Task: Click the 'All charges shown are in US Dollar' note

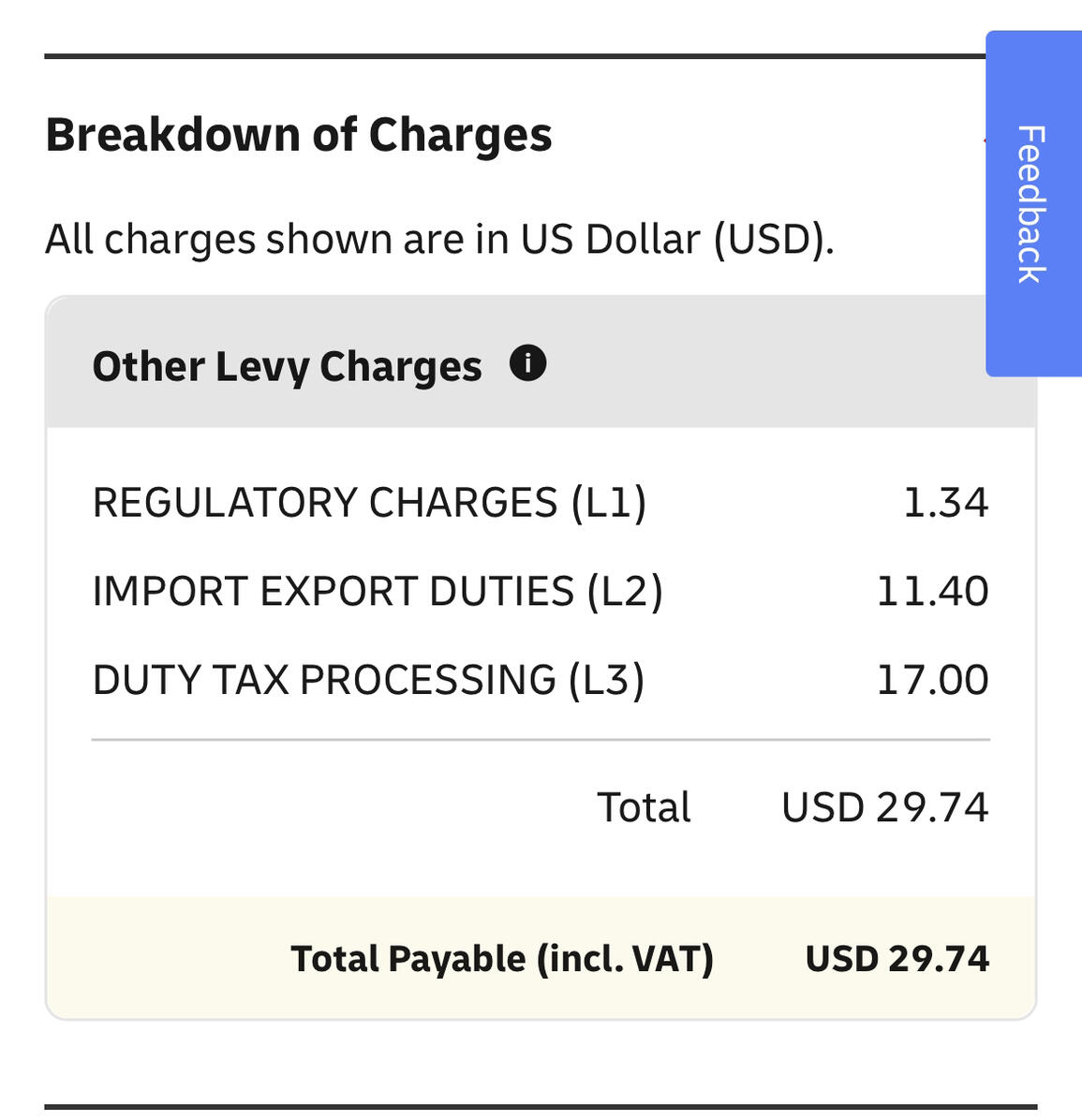Action: pos(439,240)
